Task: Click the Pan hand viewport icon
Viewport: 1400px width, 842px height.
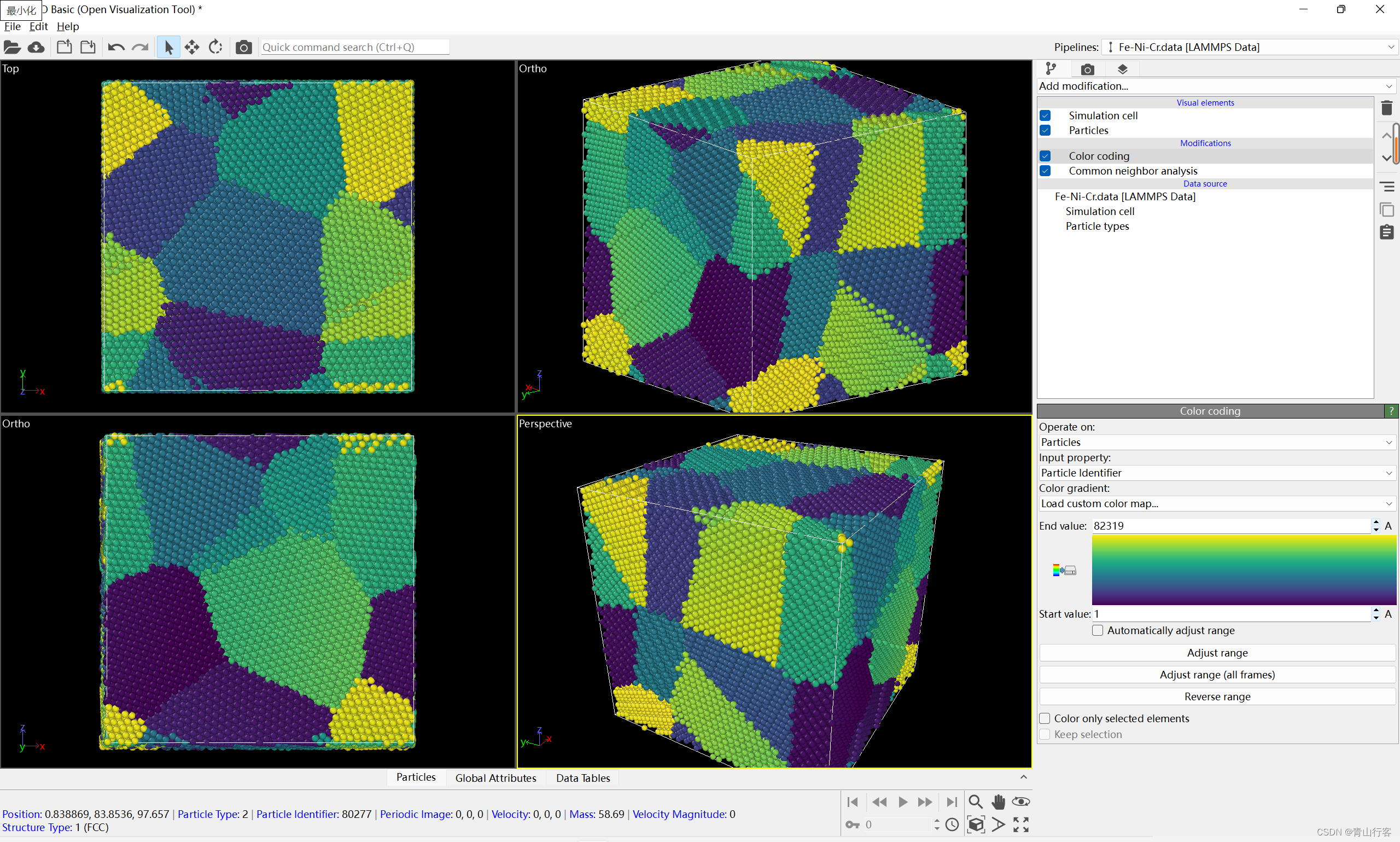Action: [x=998, y=801]
